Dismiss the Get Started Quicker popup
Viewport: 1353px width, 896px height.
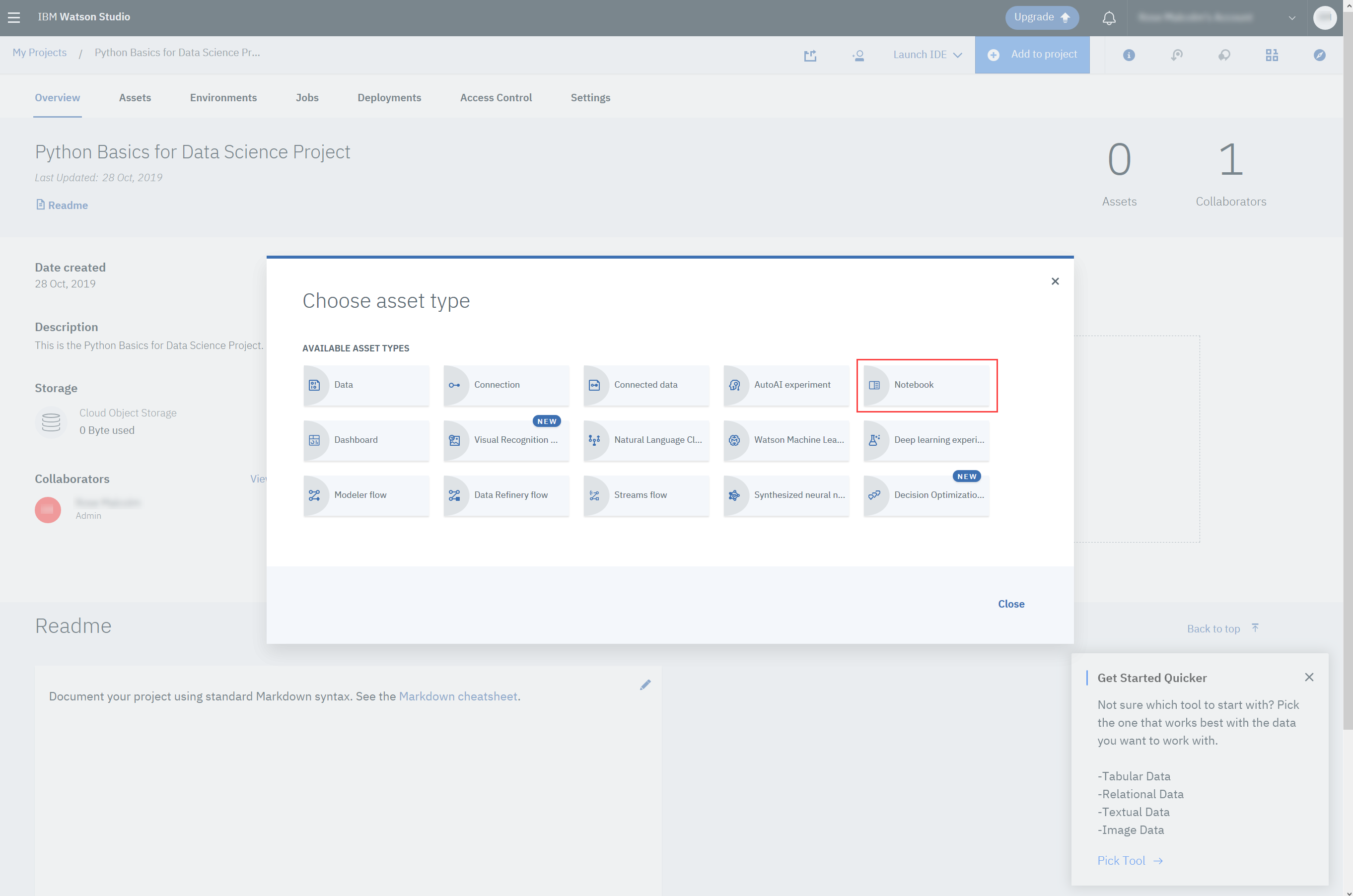[x=1309, y=677]
